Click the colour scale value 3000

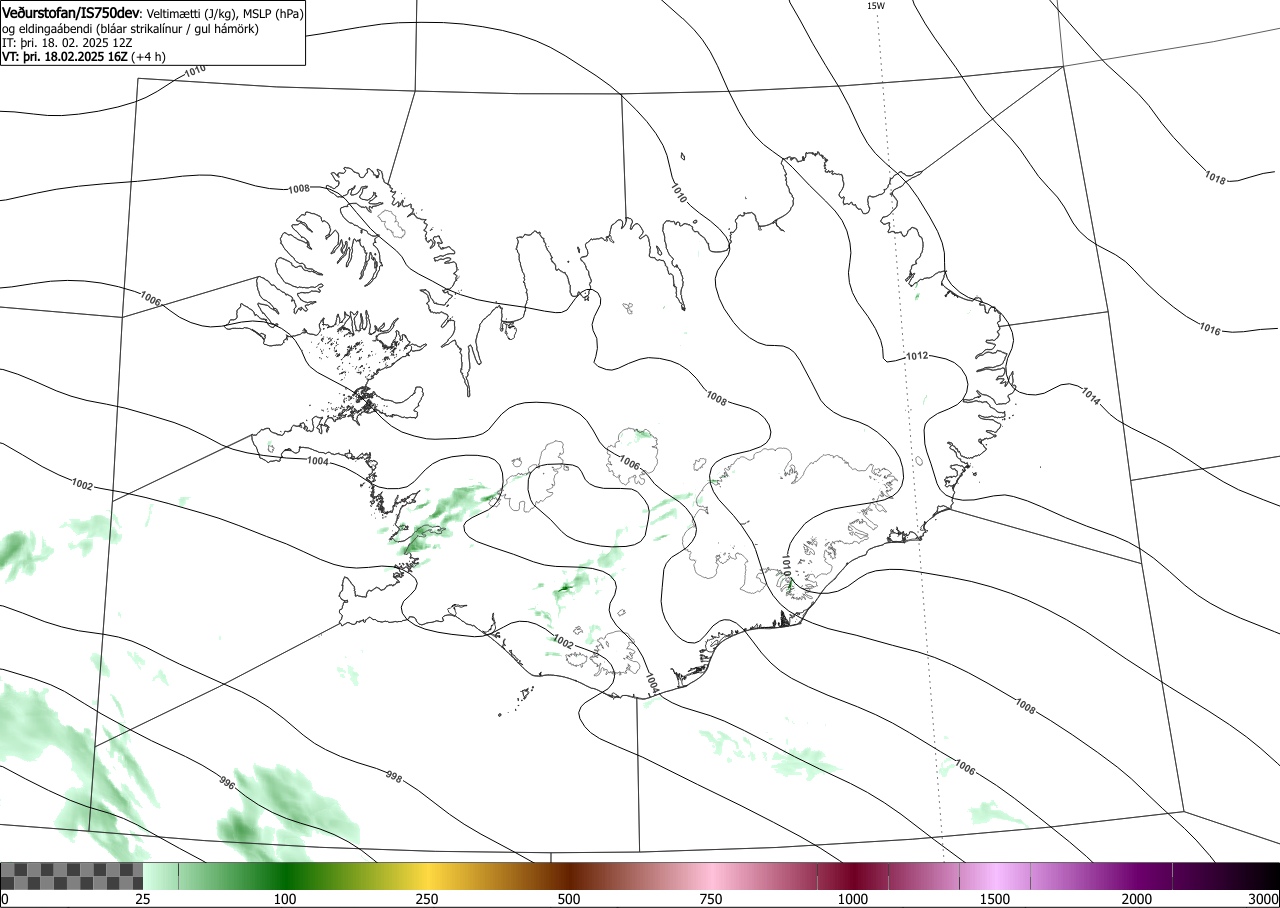click(1264, 899)
